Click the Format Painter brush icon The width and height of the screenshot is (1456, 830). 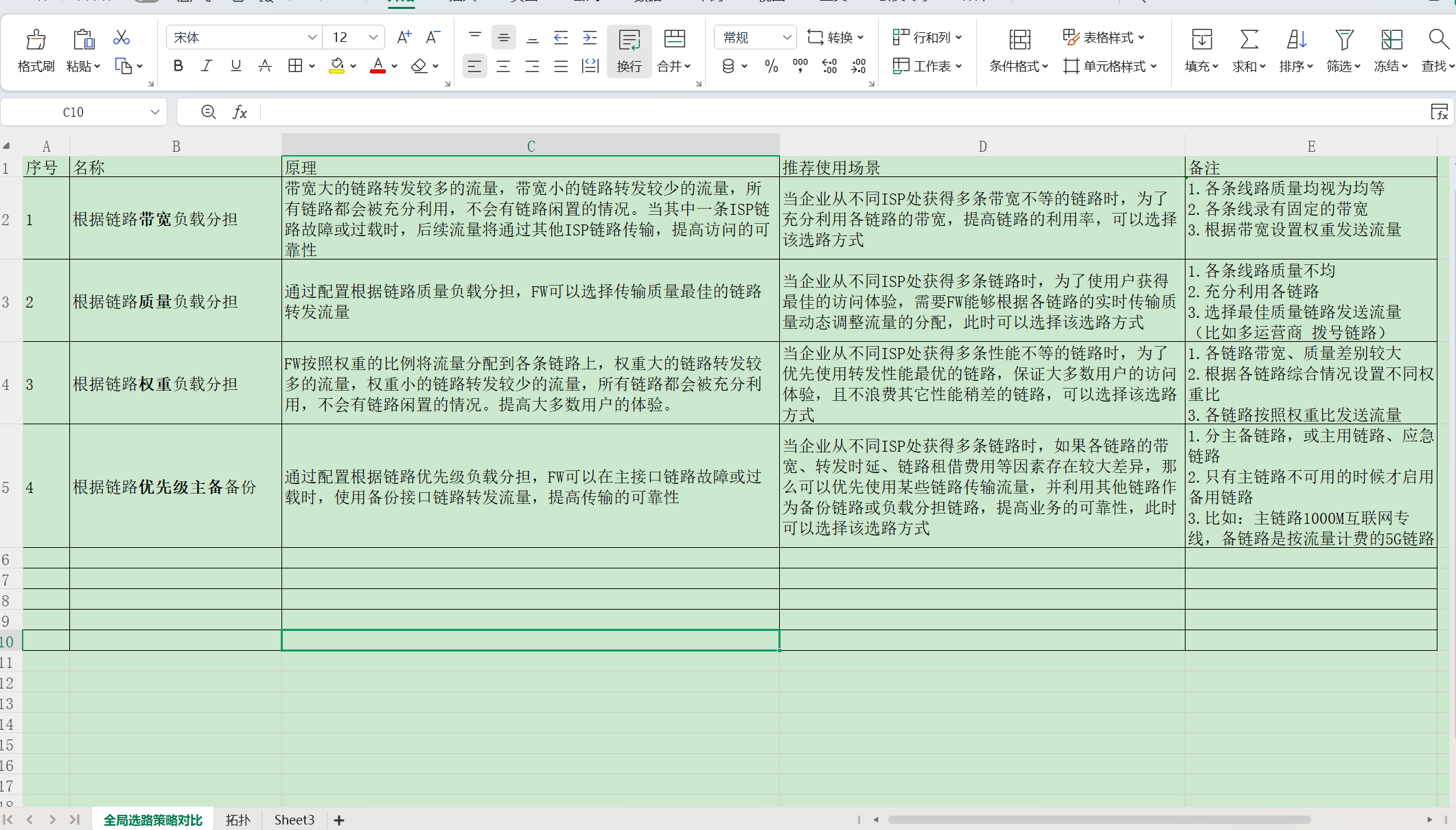[36, 40]
